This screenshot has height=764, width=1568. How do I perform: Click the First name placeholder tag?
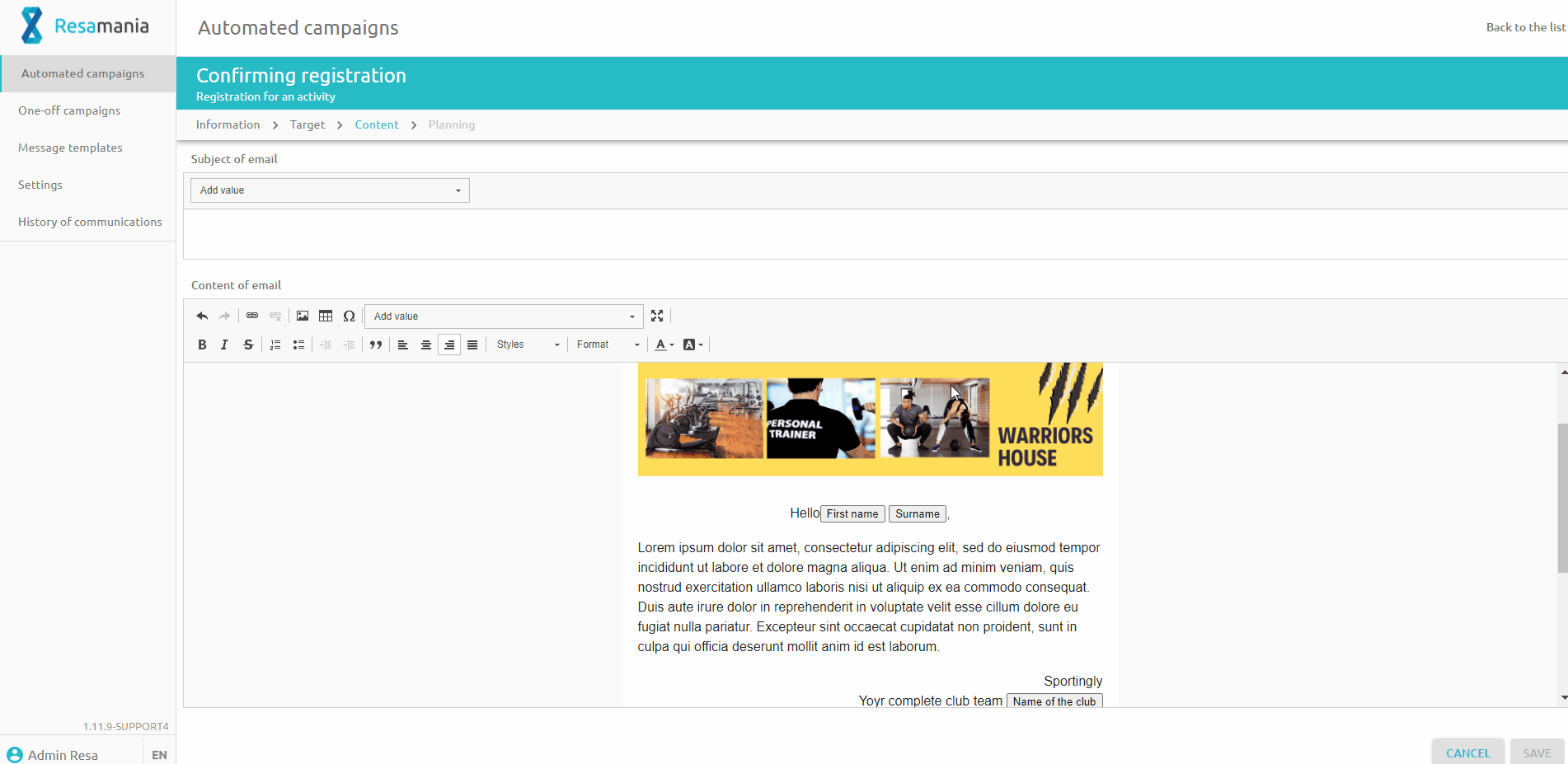[852, 514]
